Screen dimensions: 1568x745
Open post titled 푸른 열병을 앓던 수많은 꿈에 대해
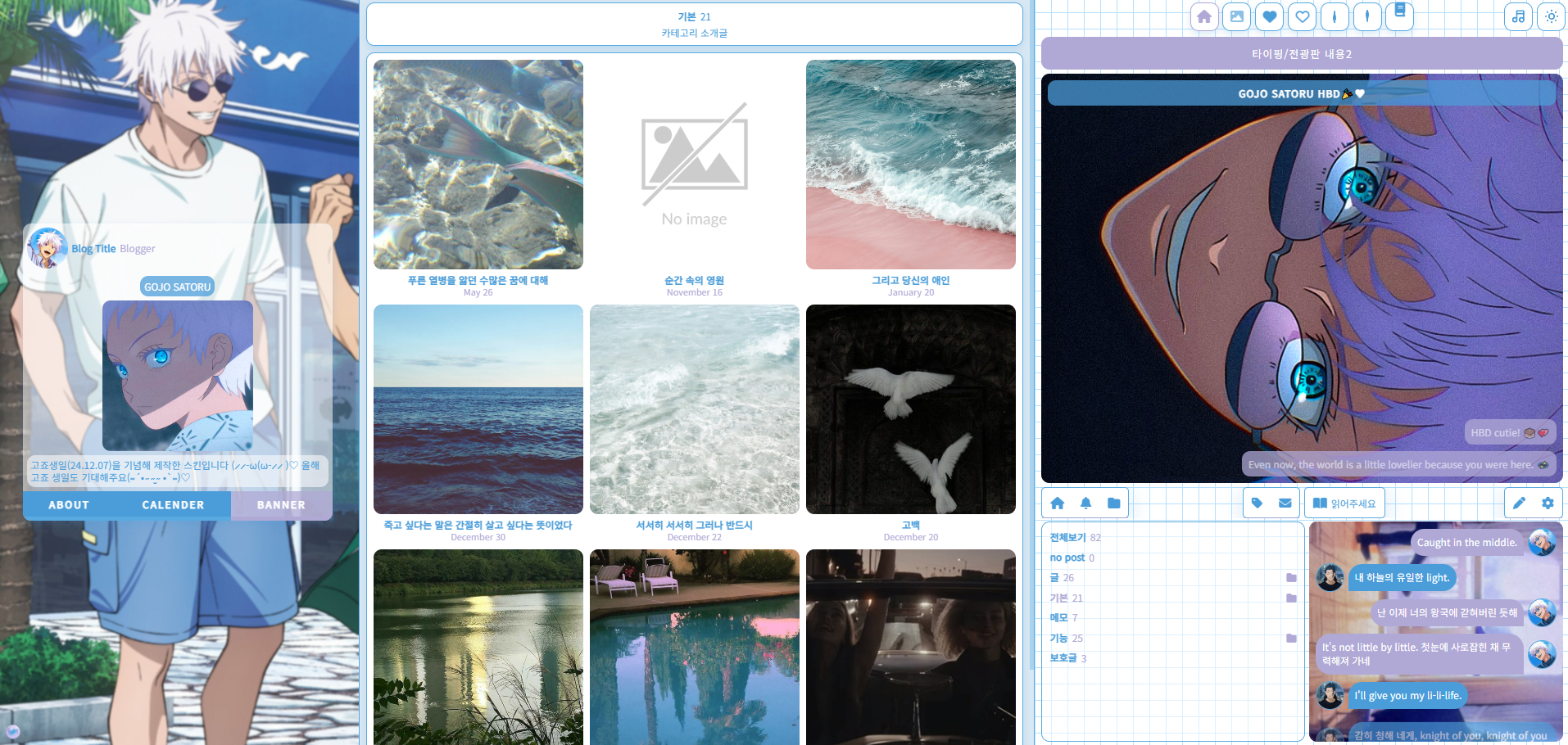click(478, 280)
